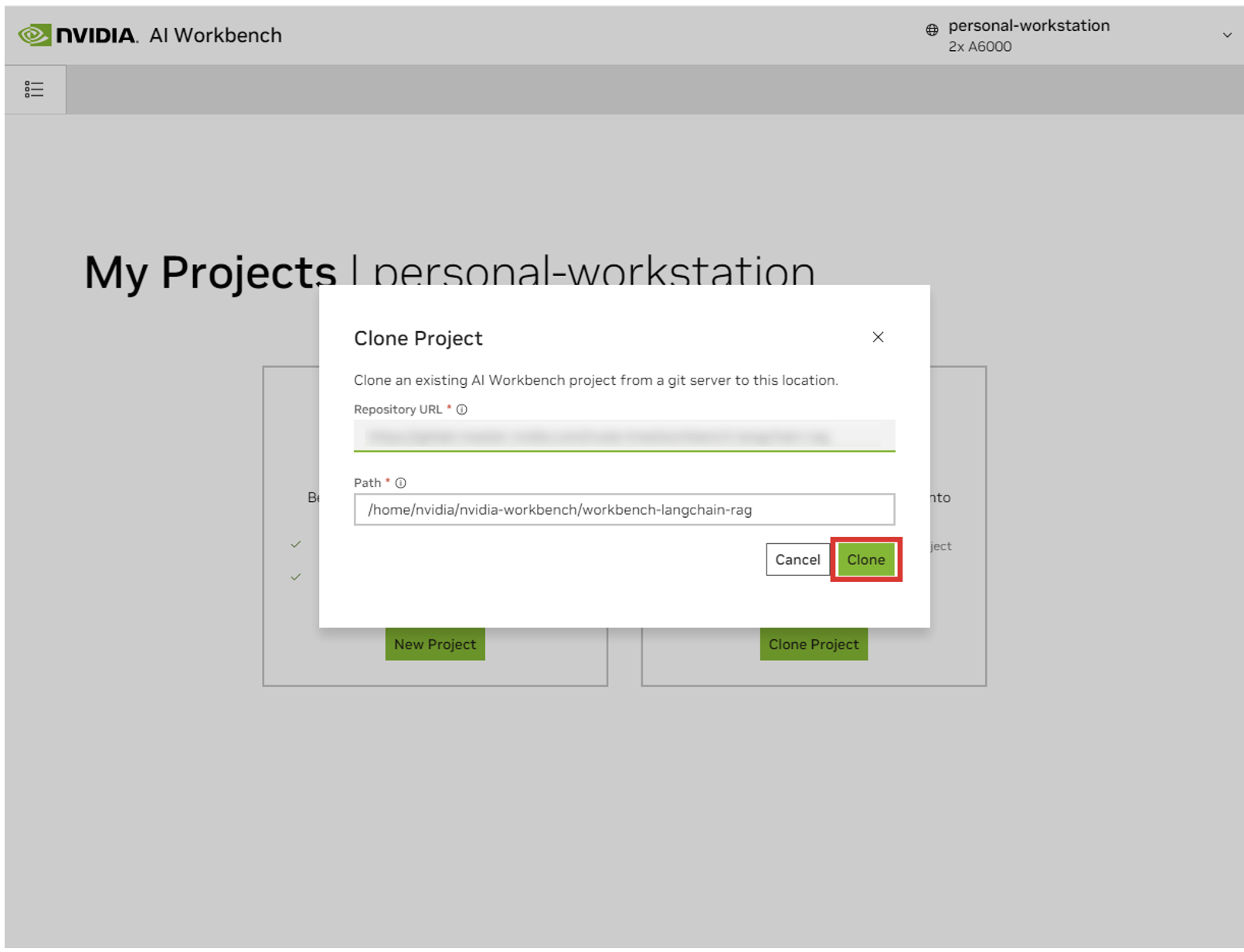Show info tooltip for Repository URL
Viewport: 1244px width, 952px height.
tap(462, 410)
